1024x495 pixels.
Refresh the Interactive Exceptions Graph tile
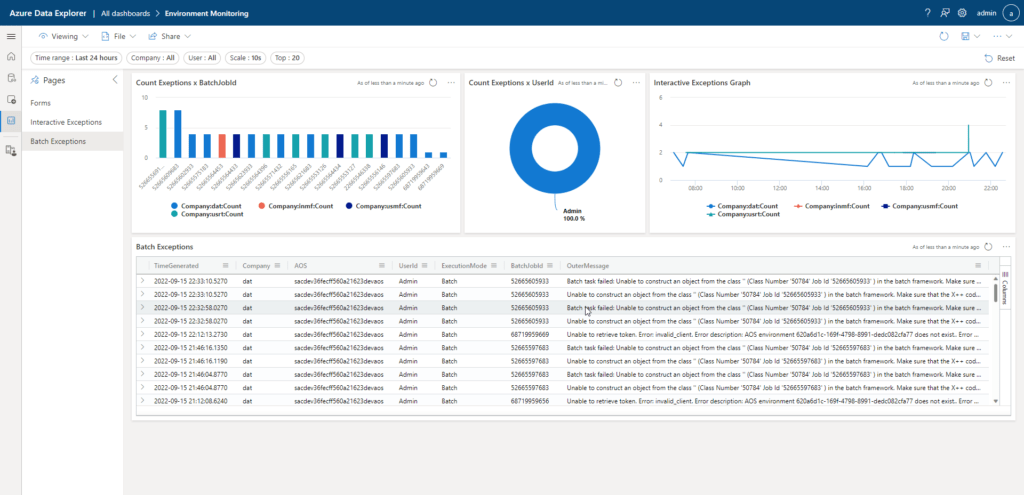988,83
